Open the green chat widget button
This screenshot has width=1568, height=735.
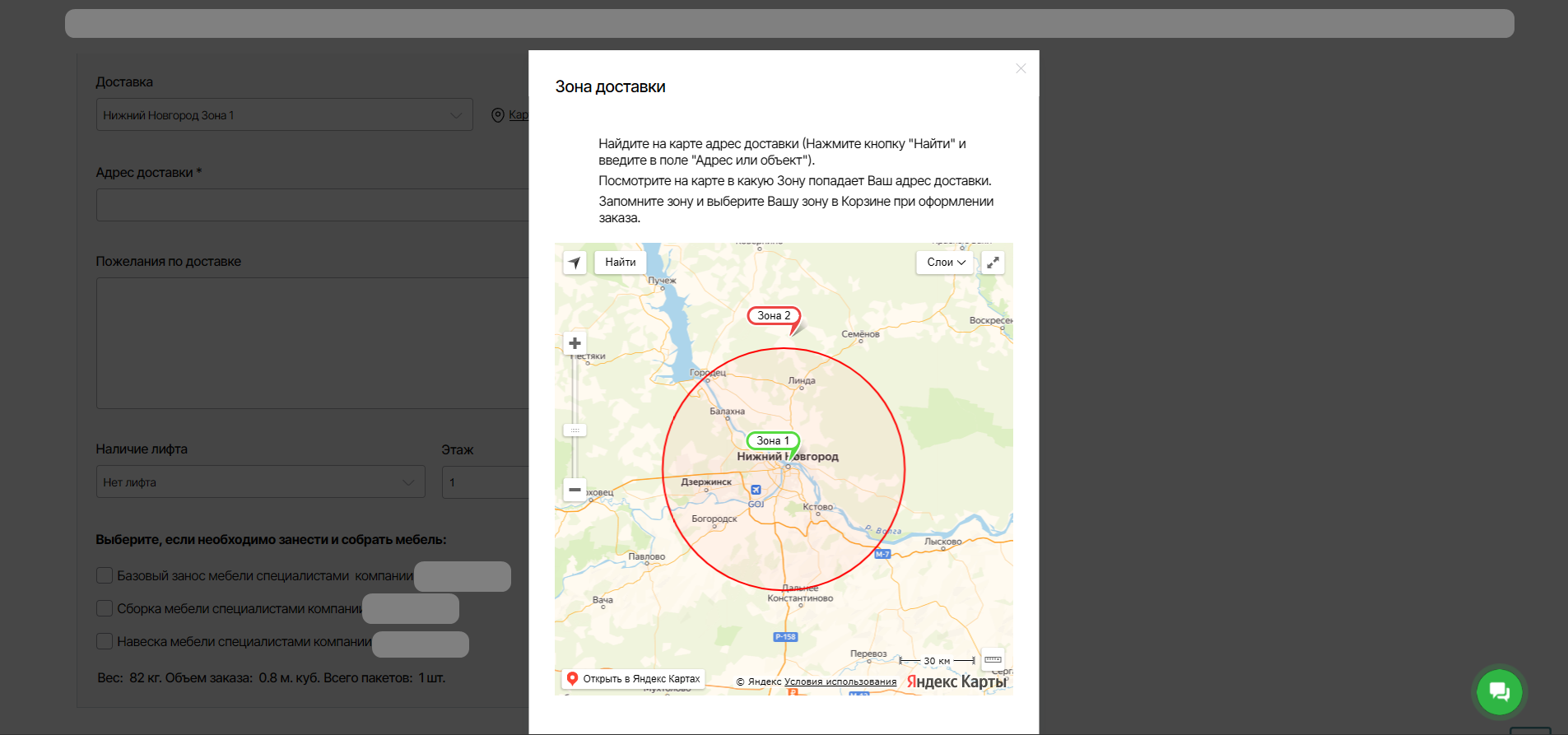pyautogui.click(x=1500, y=692)
